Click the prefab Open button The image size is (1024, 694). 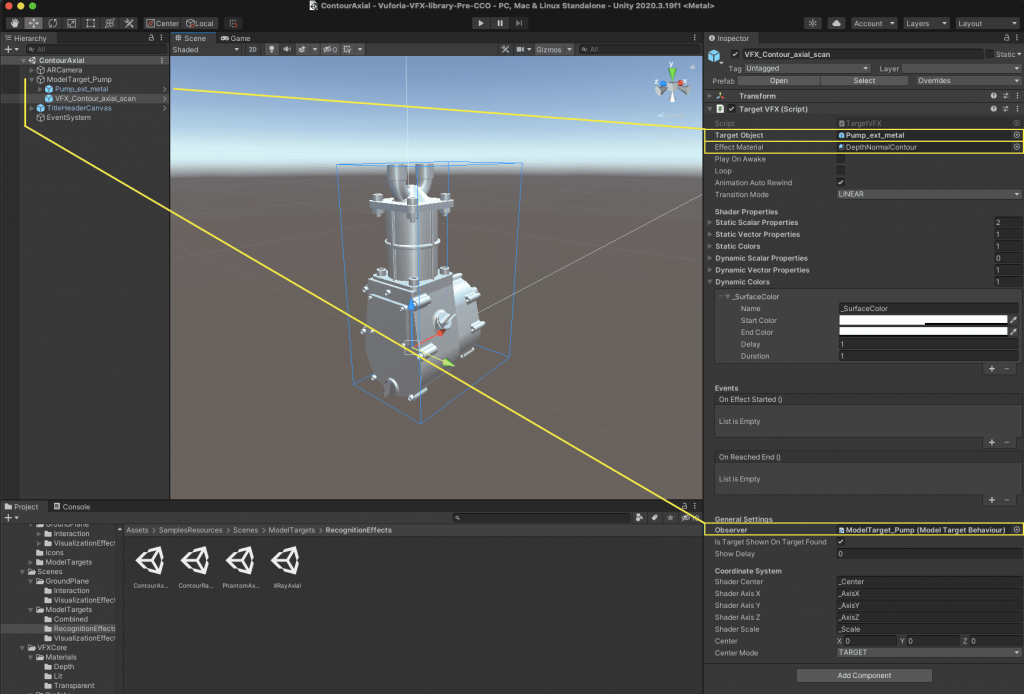tap(778, 80)
